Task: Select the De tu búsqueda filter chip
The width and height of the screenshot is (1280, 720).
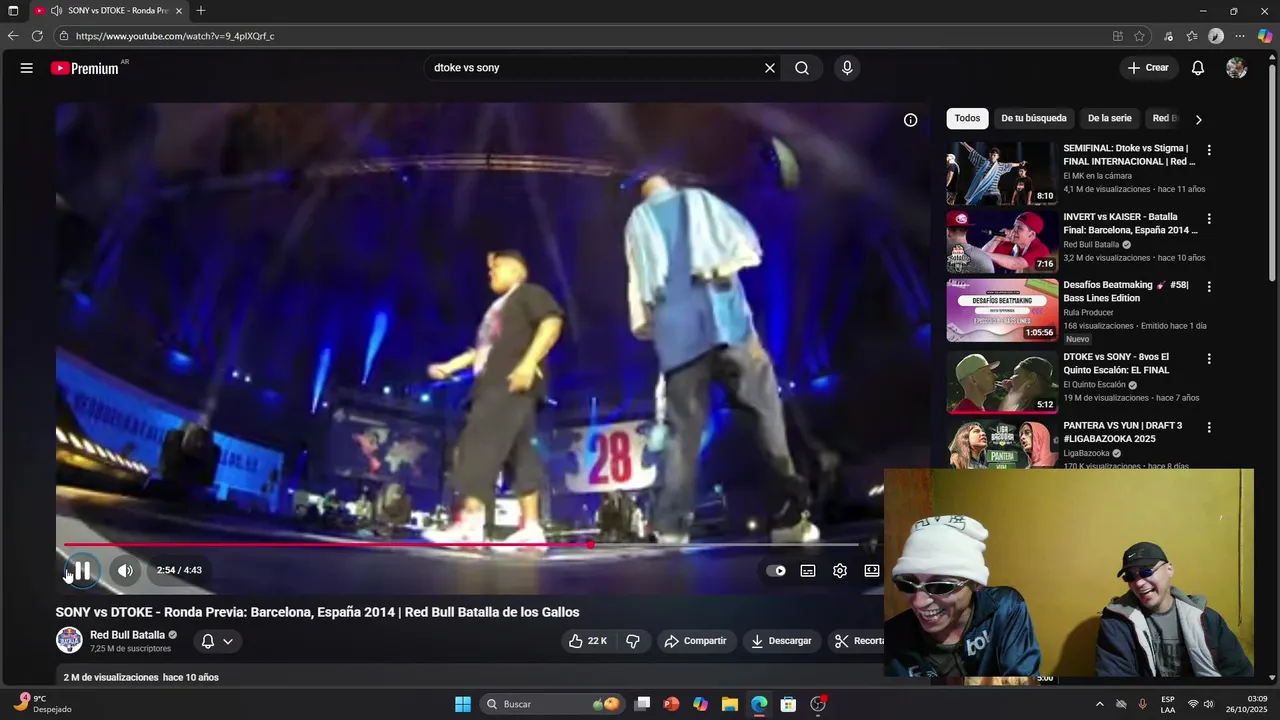Action: tap(1034, 118)
